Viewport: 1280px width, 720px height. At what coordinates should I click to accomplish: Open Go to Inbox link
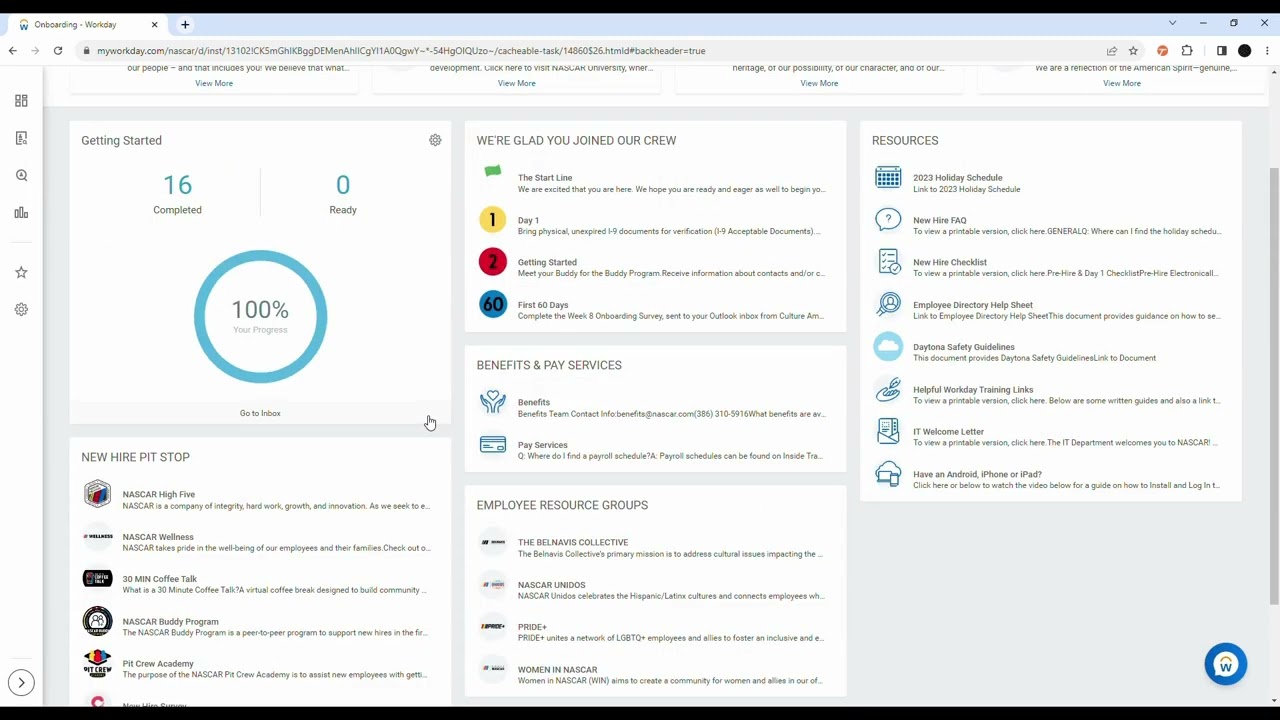point(260,413)
